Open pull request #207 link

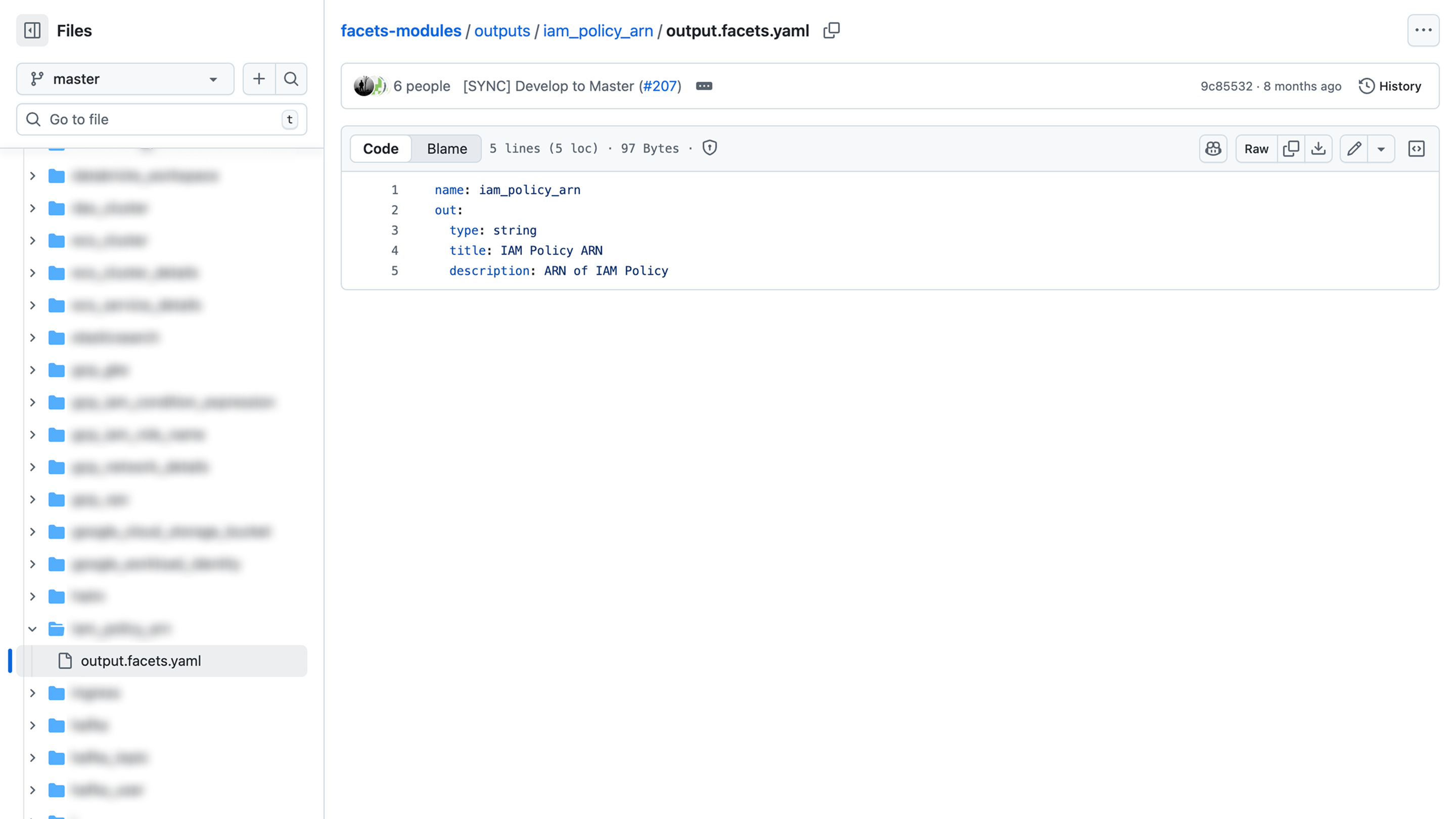click(660, 86)
